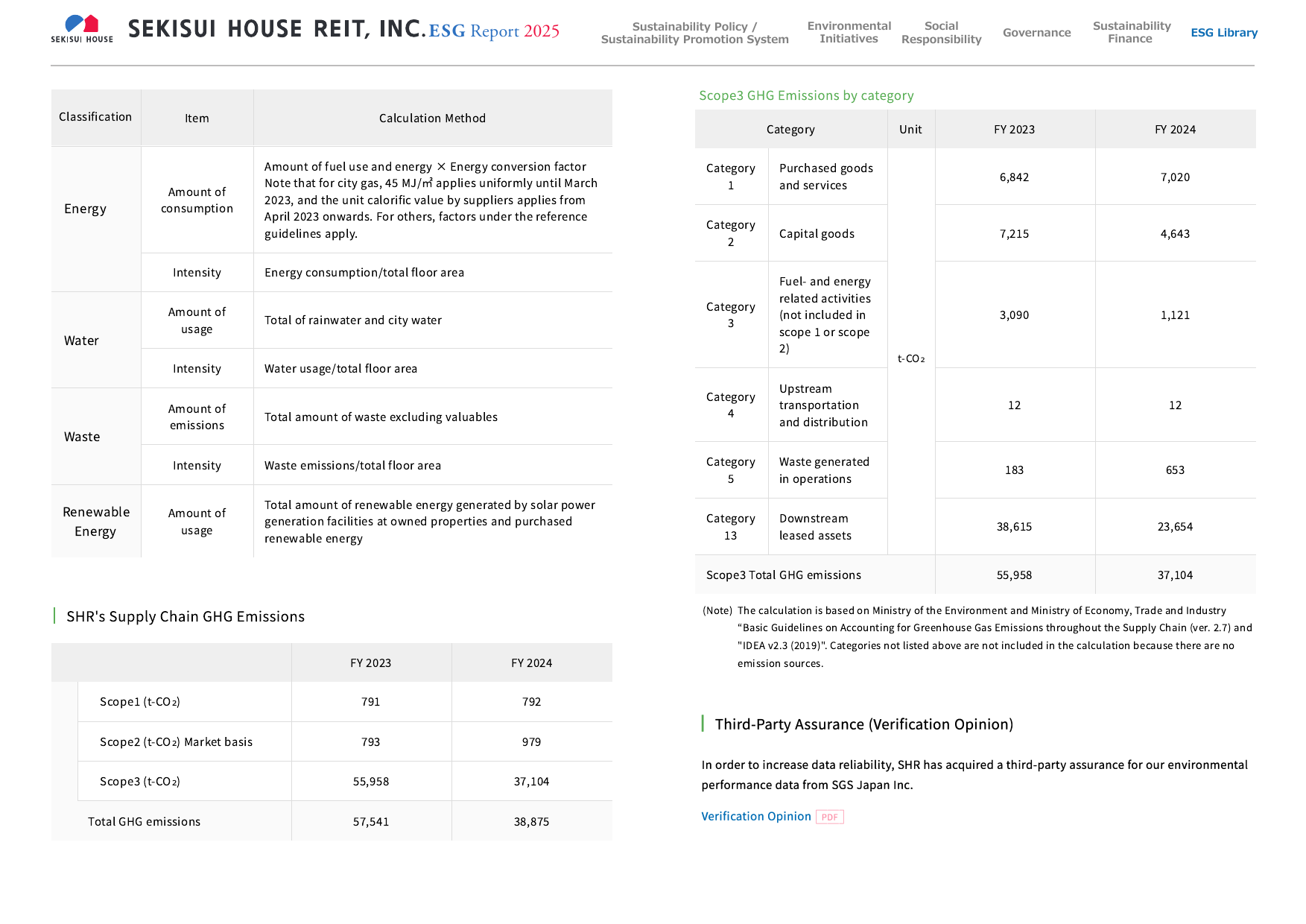Go to Environmental Initiatives section
Viewport: 1306px width, 924px height.
[x=849, y=32]
